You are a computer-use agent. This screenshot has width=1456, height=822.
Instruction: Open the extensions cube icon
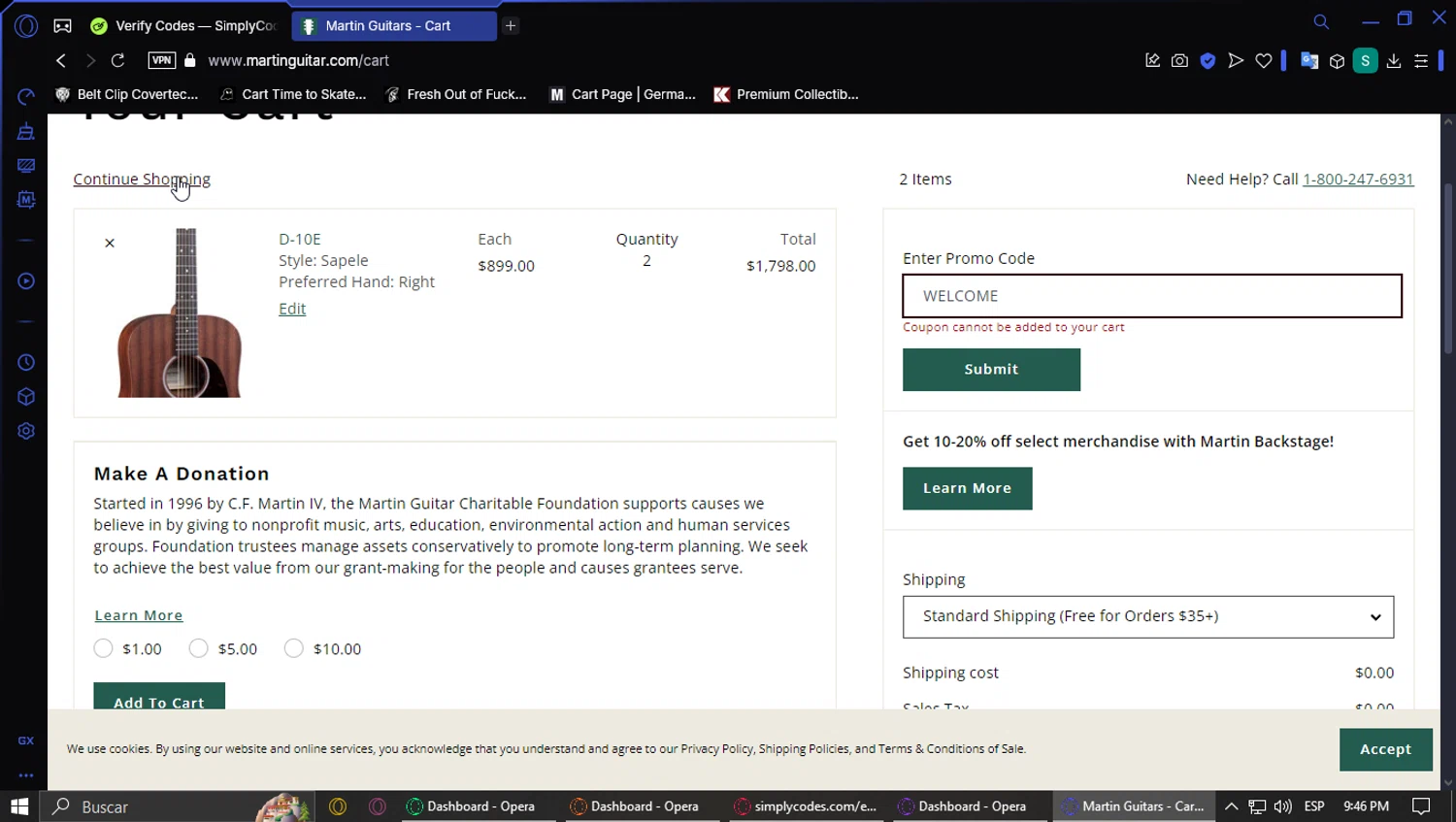point(1337,61)
